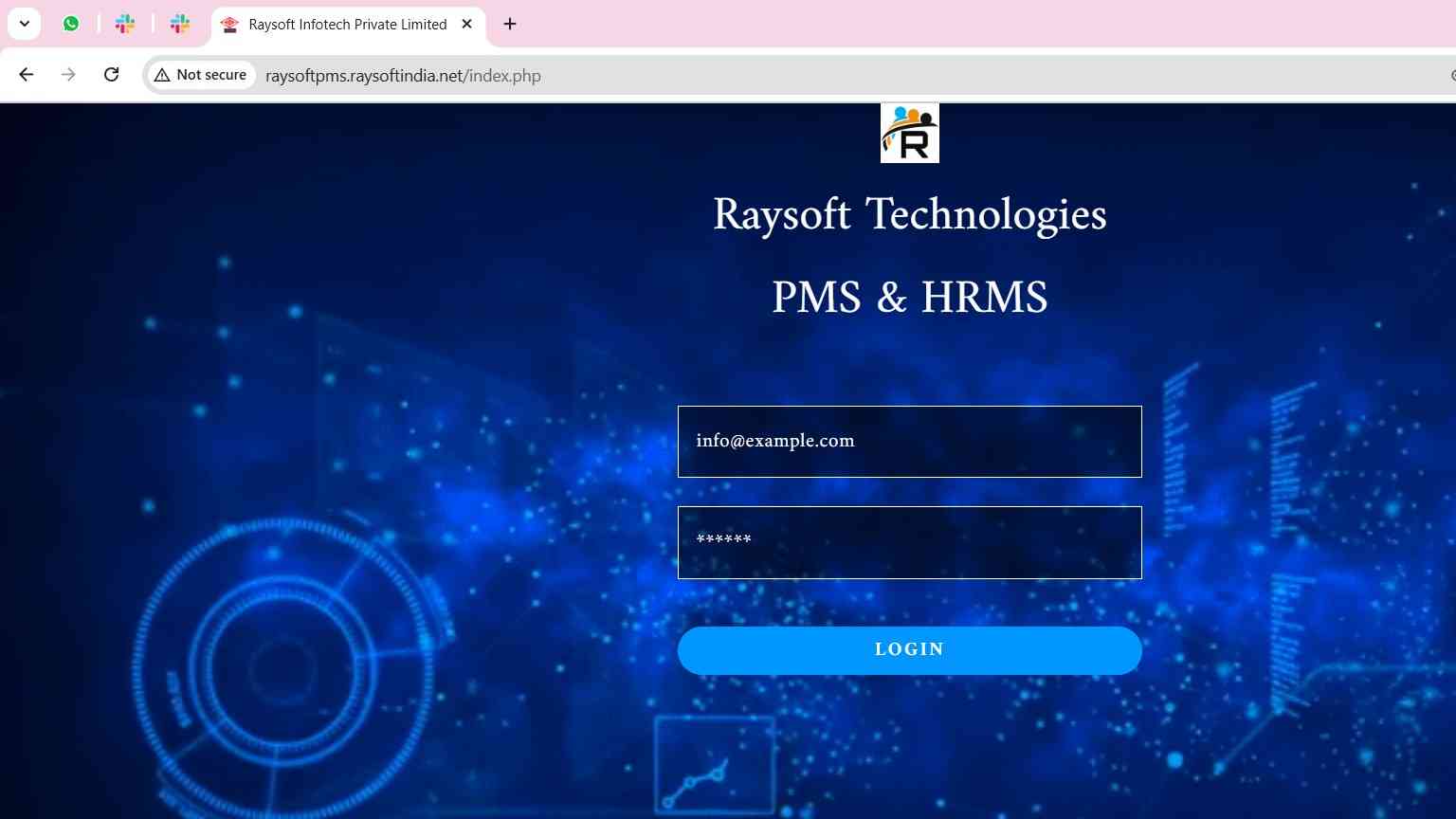Go forward to next page
The image size is (1456, 819).
point(68,75)
